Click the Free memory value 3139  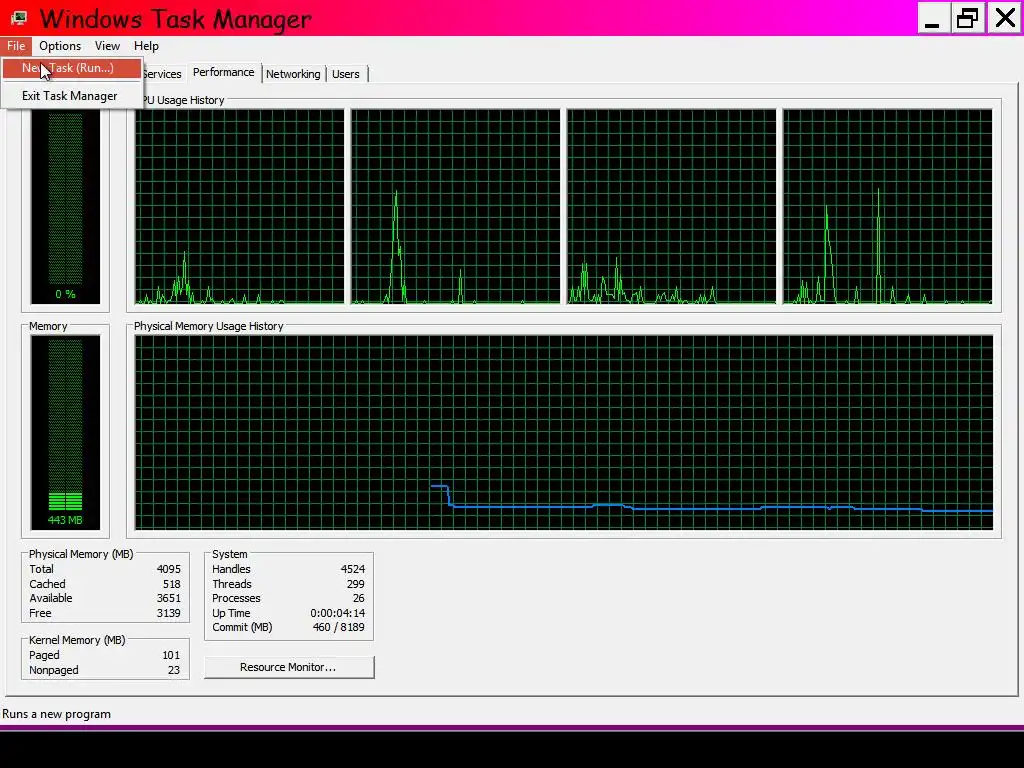tap(168, 614)
